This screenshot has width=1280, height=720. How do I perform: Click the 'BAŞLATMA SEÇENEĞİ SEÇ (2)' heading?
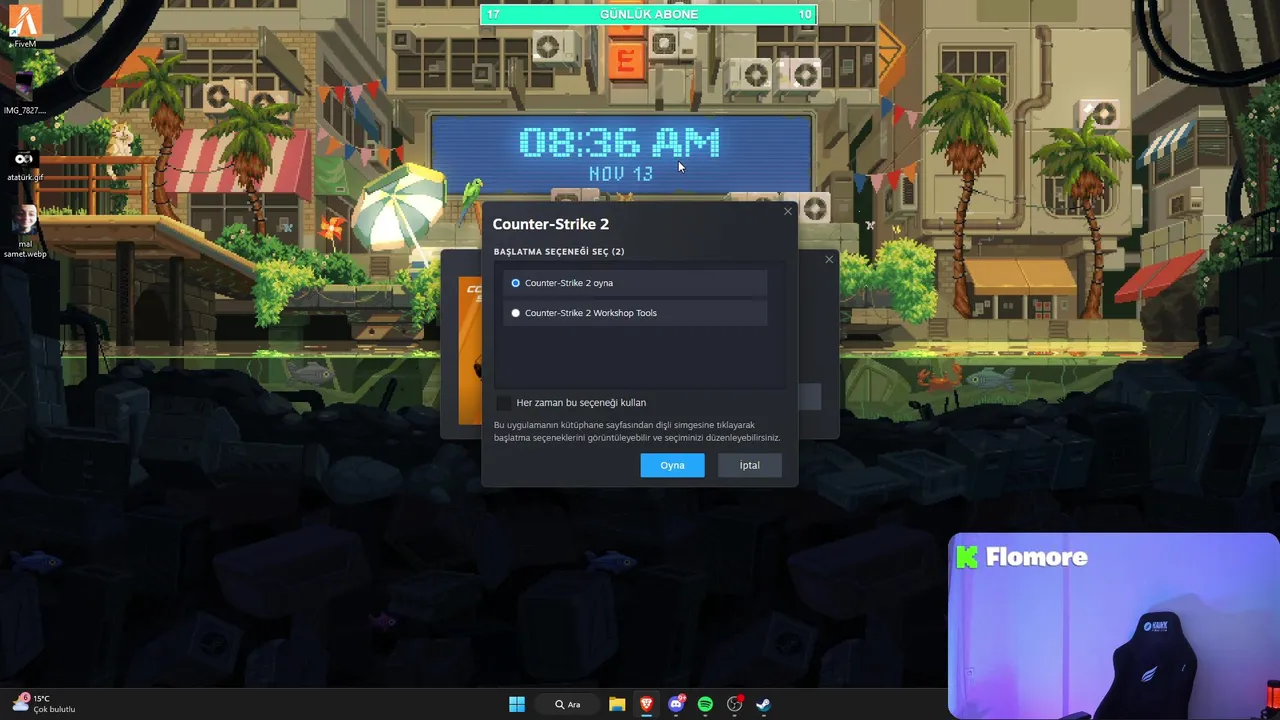click(559, 252)
